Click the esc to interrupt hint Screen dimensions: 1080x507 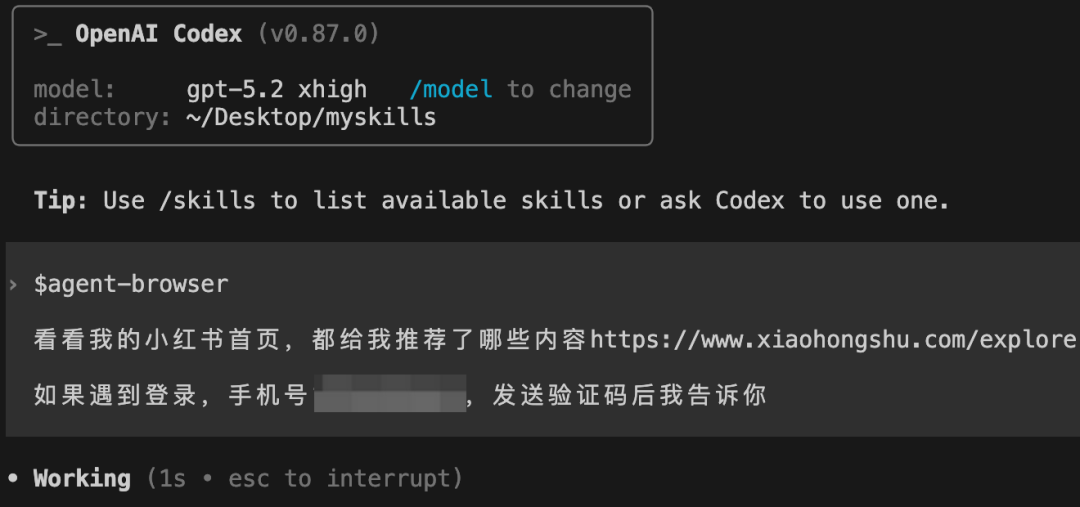339,479
